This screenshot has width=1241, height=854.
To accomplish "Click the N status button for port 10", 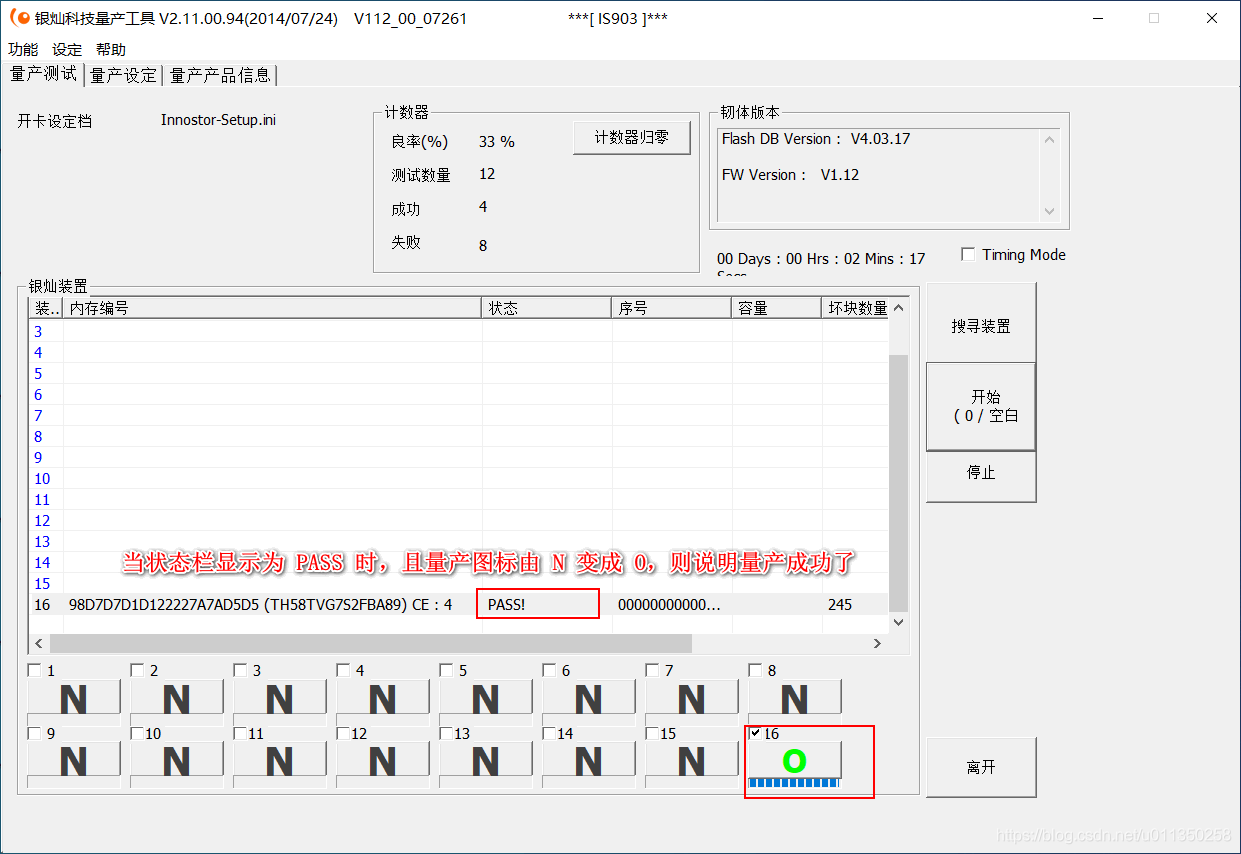I will coord(176,760).
